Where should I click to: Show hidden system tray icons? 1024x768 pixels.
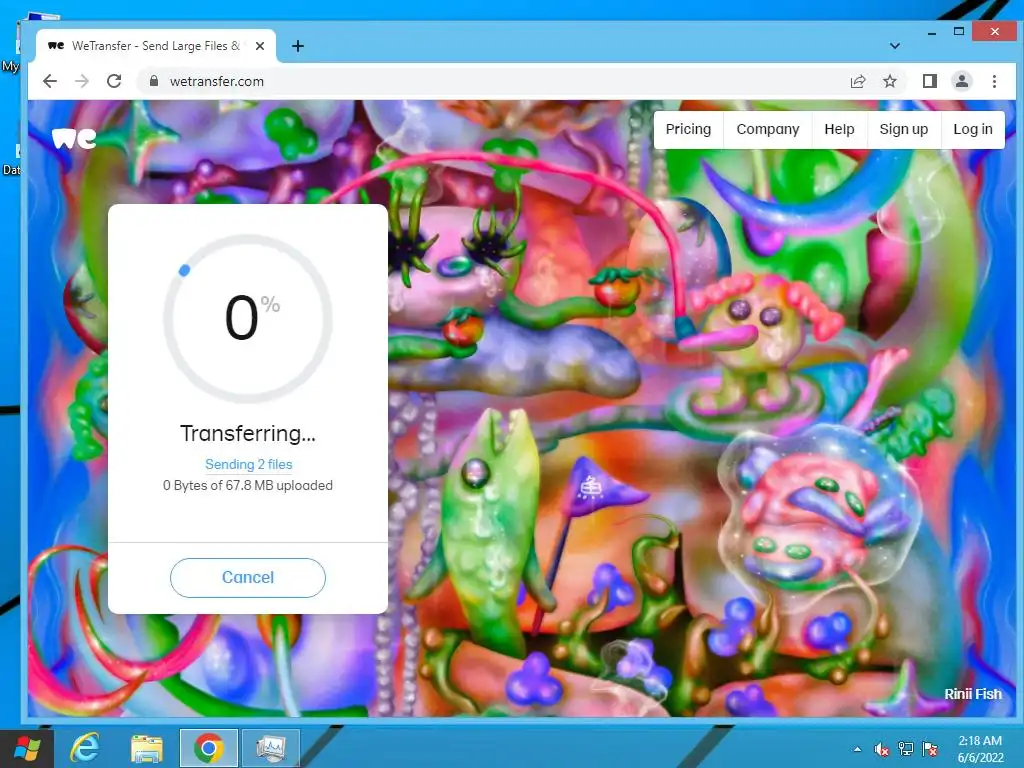tap(857, 749)
